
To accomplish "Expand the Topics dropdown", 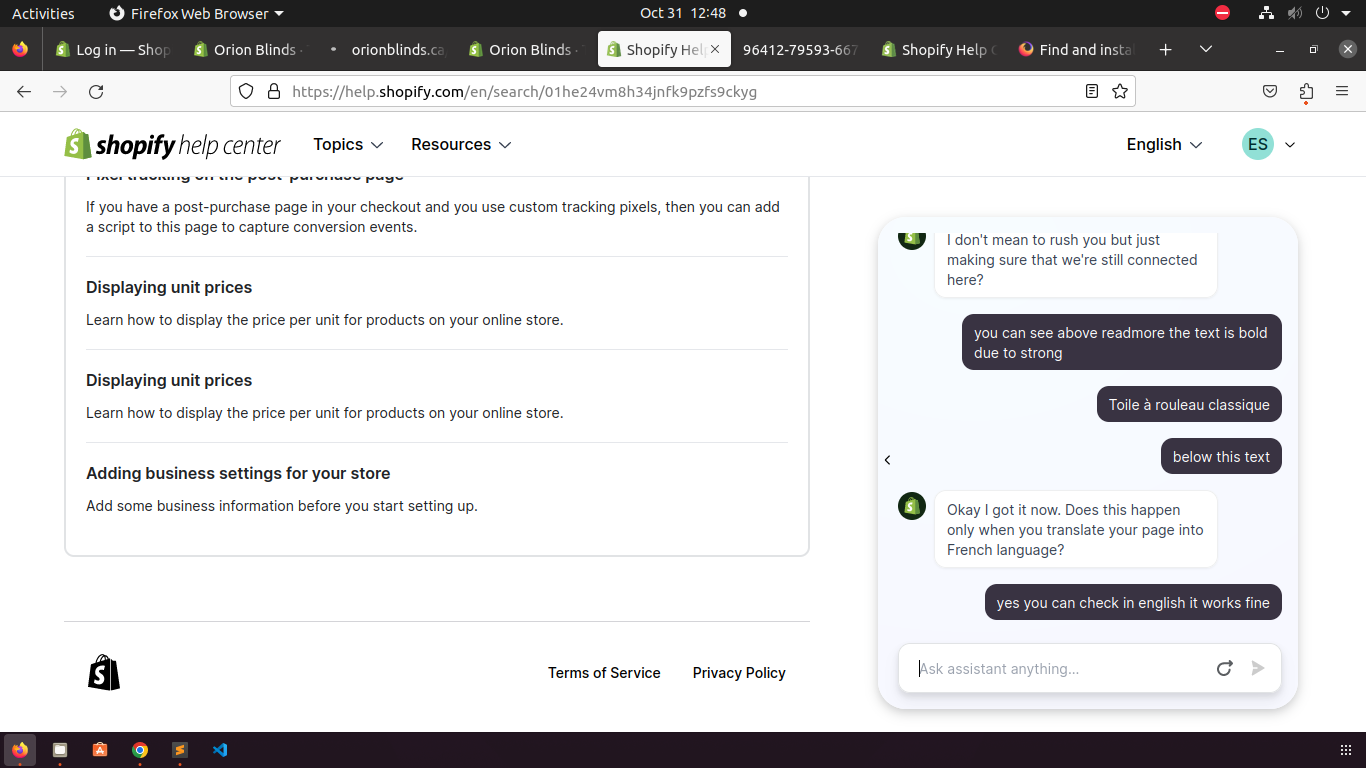I will (x=348, y=145).
